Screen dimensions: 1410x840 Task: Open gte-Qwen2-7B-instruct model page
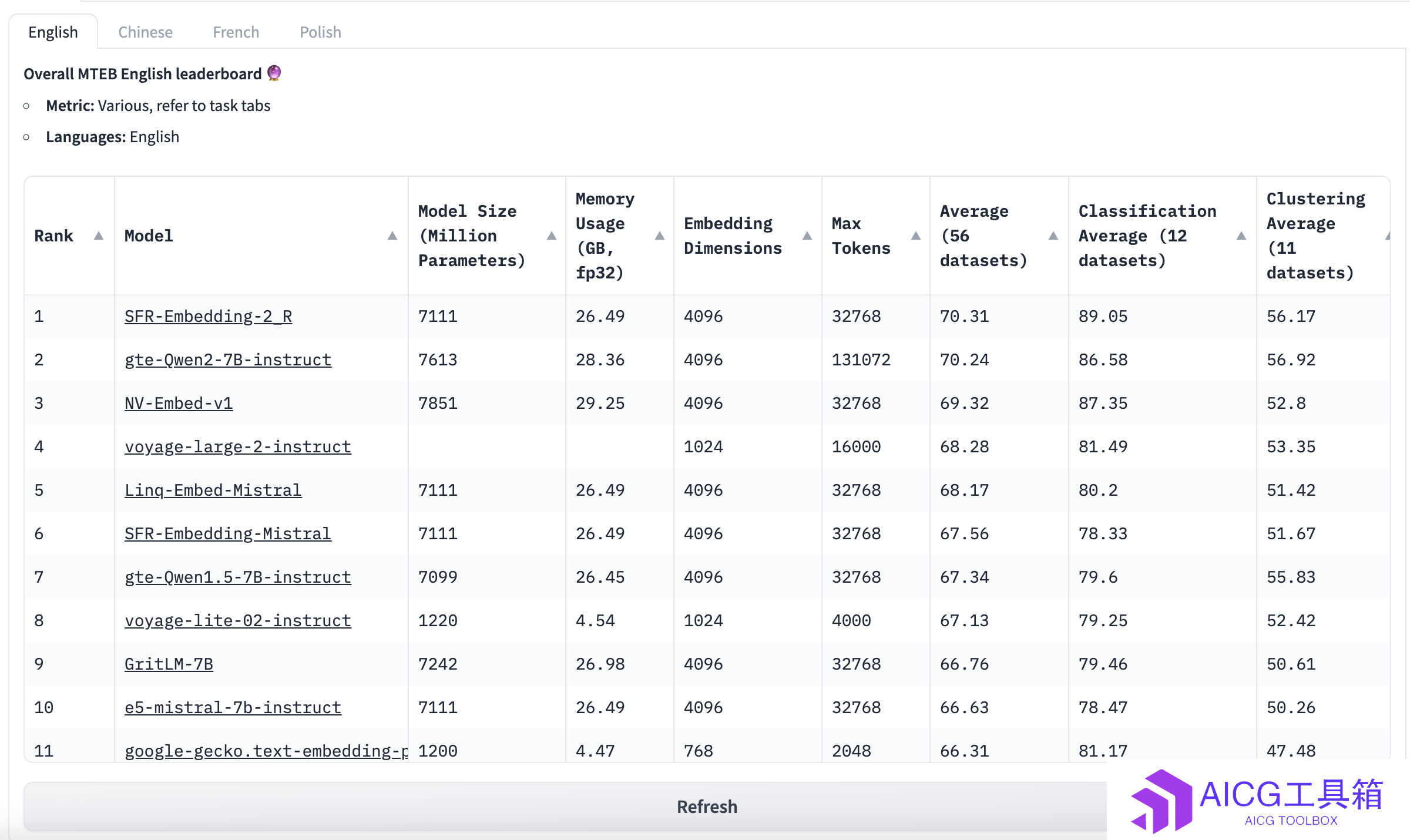click(x=228, y=359)
